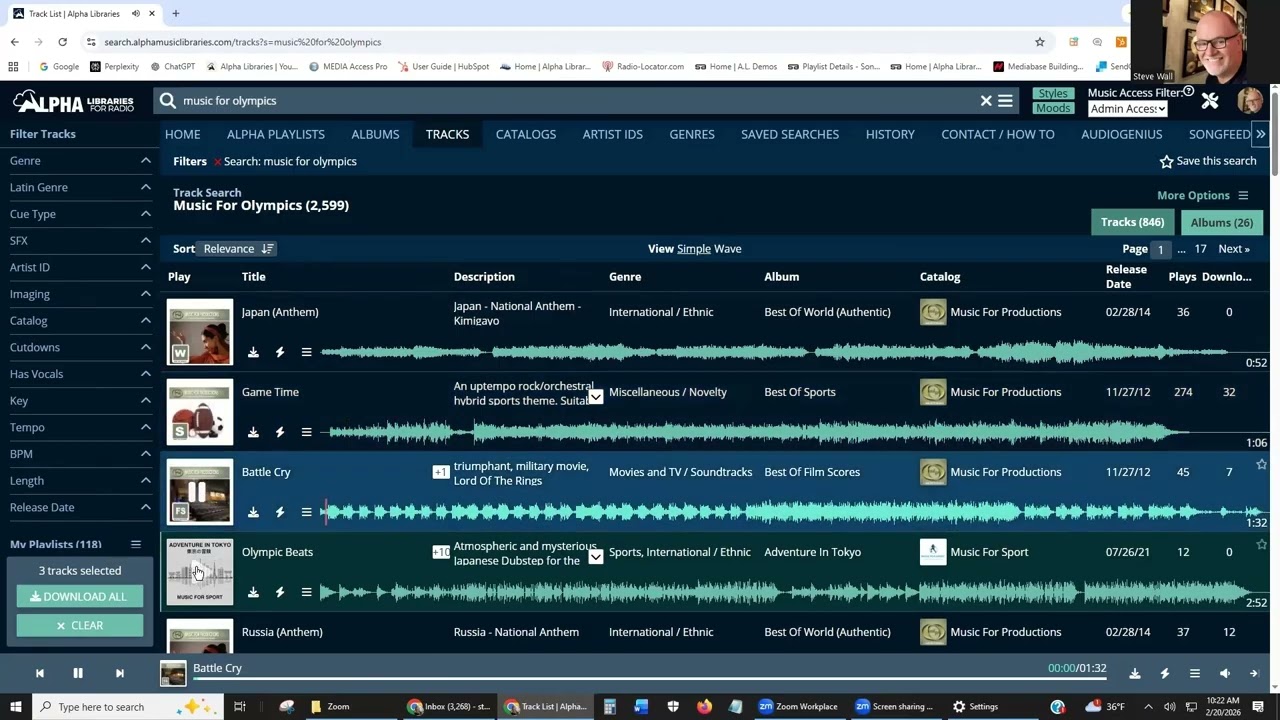Toggle the Styles filter button
The width and height of the screenshot is (1280, 720).
(x=1053, y=94)
